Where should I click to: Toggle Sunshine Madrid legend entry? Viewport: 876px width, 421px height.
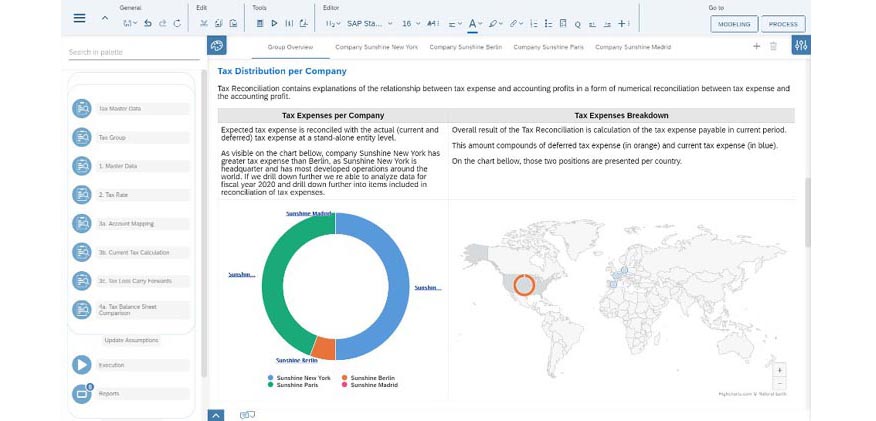pos(370,385)
